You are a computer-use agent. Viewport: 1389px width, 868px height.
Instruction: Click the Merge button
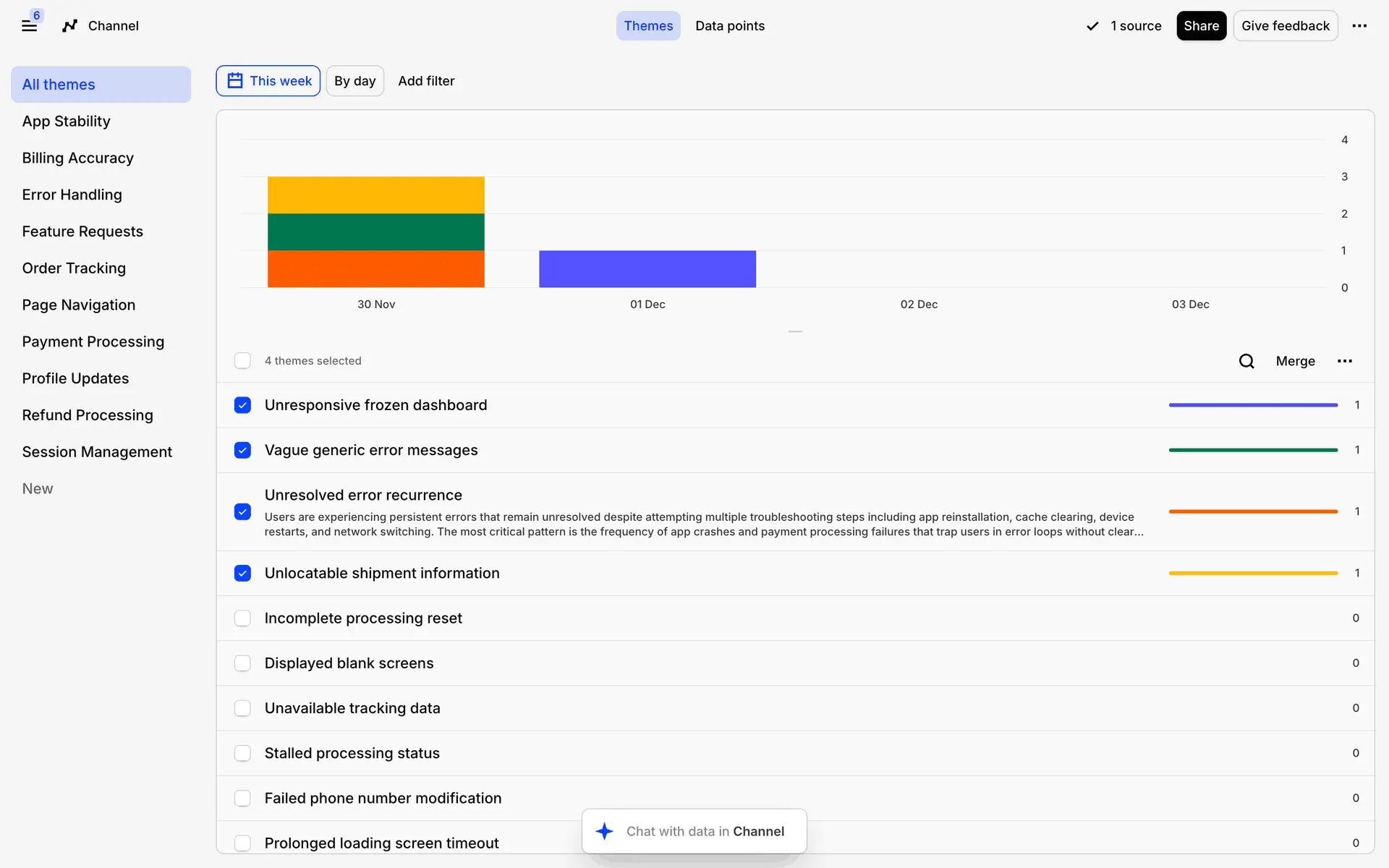1295,361
